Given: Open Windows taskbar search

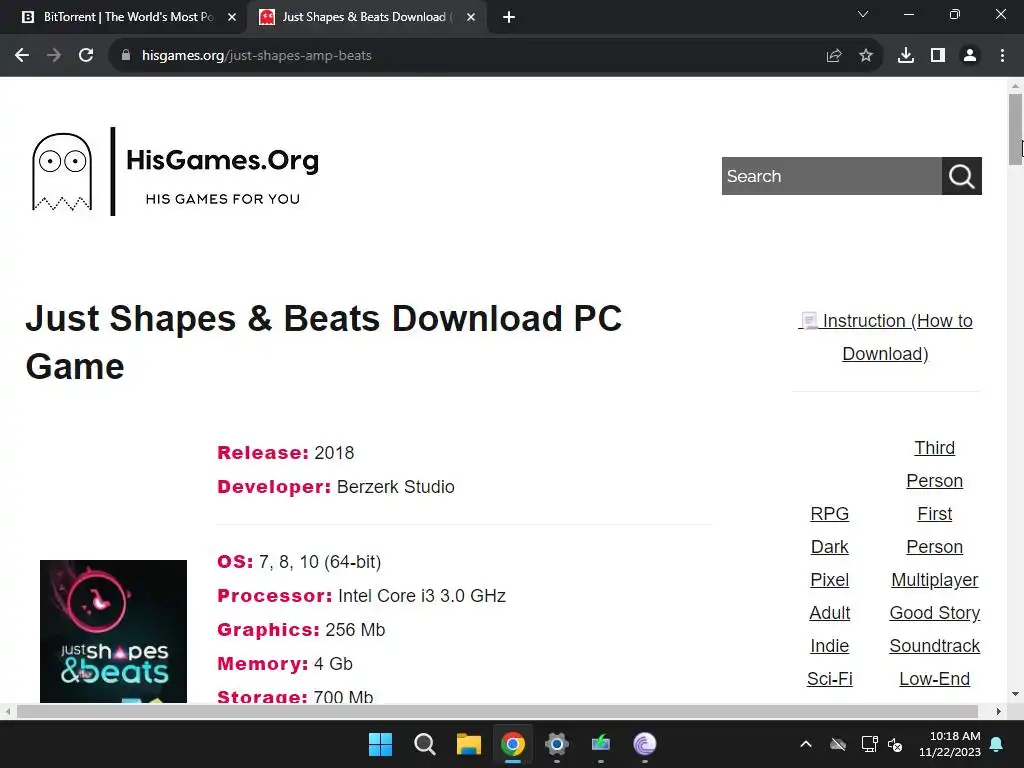Looking at the screenshot, I should [x=424, y=744].
